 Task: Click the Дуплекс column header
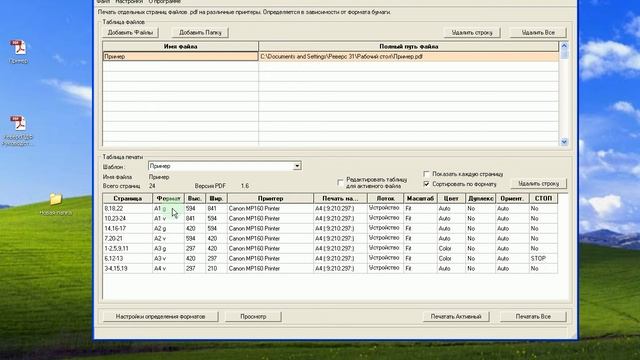480,198
